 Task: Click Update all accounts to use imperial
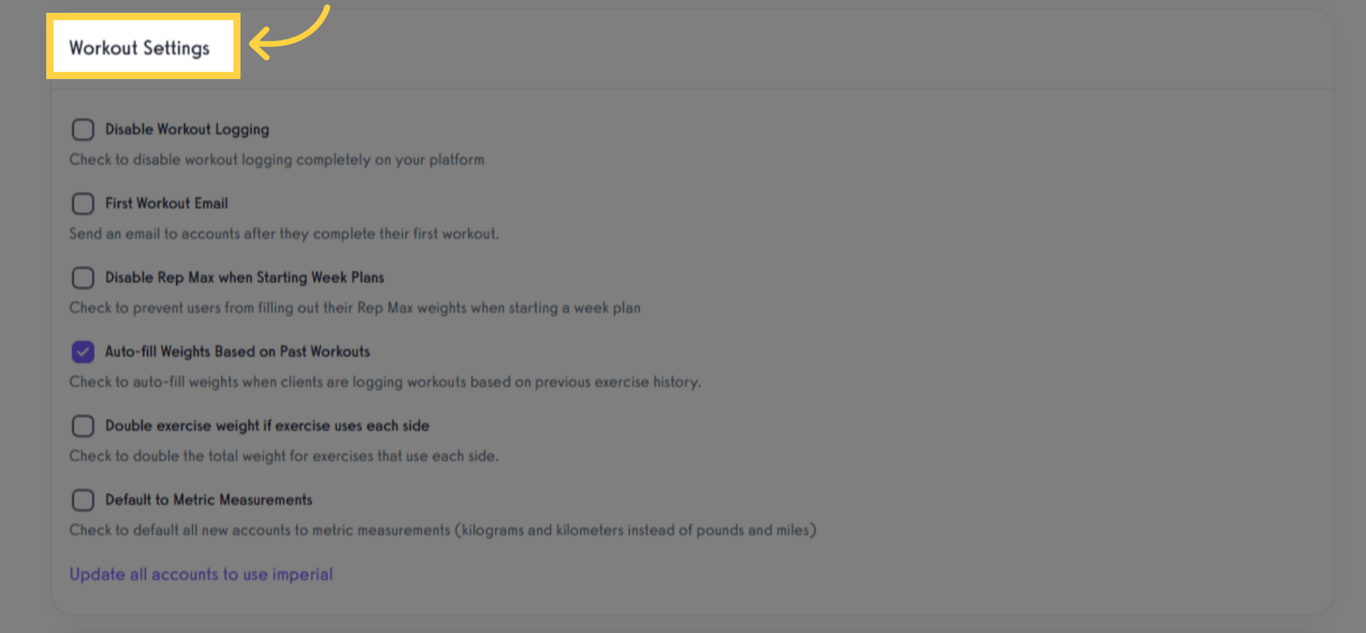coord(200,573)
